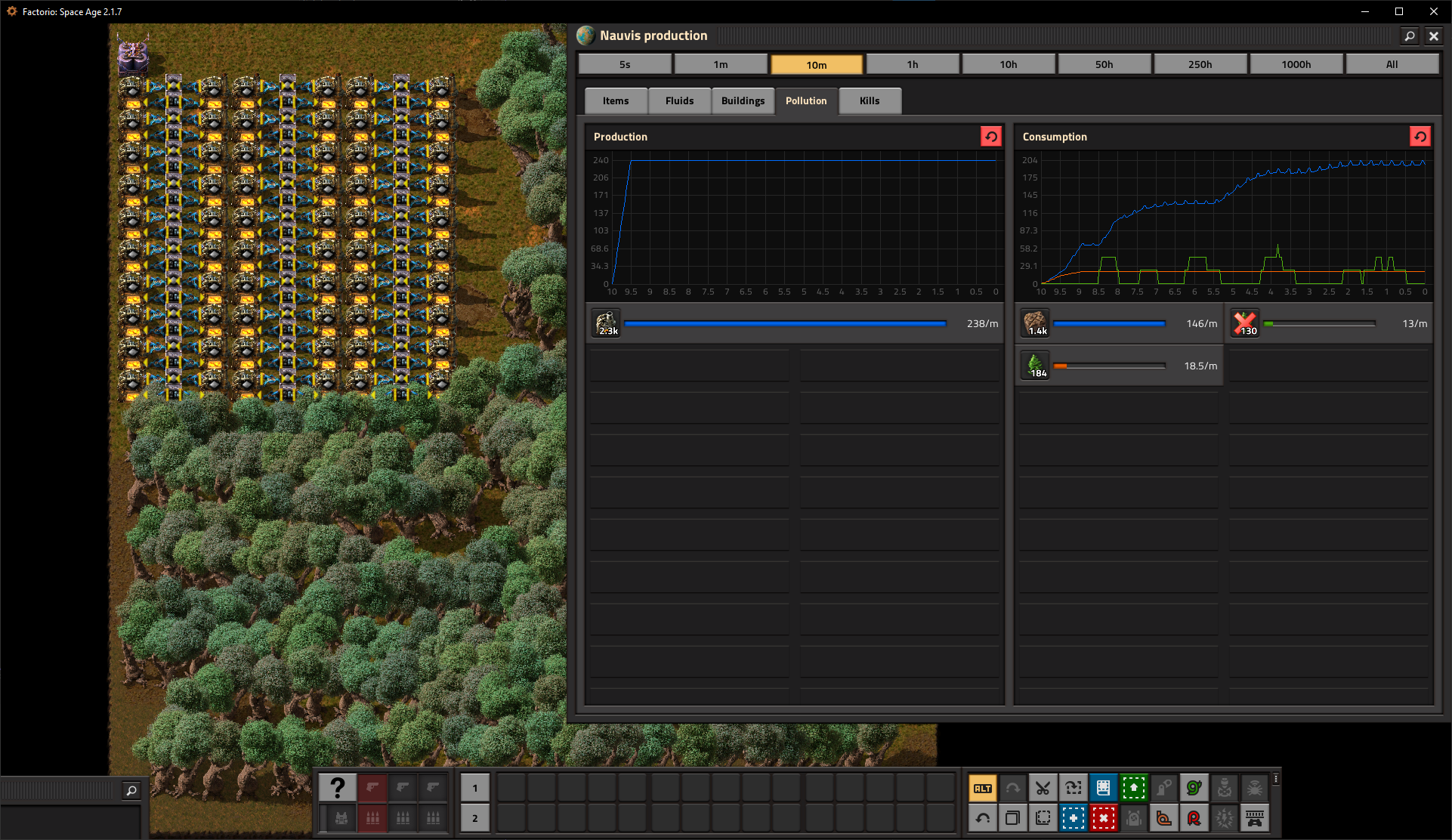Viewport: 1452px width, 840px height.
Task: Click the tile icon labeled 1.4k
Action: (x=1035, y=323)
